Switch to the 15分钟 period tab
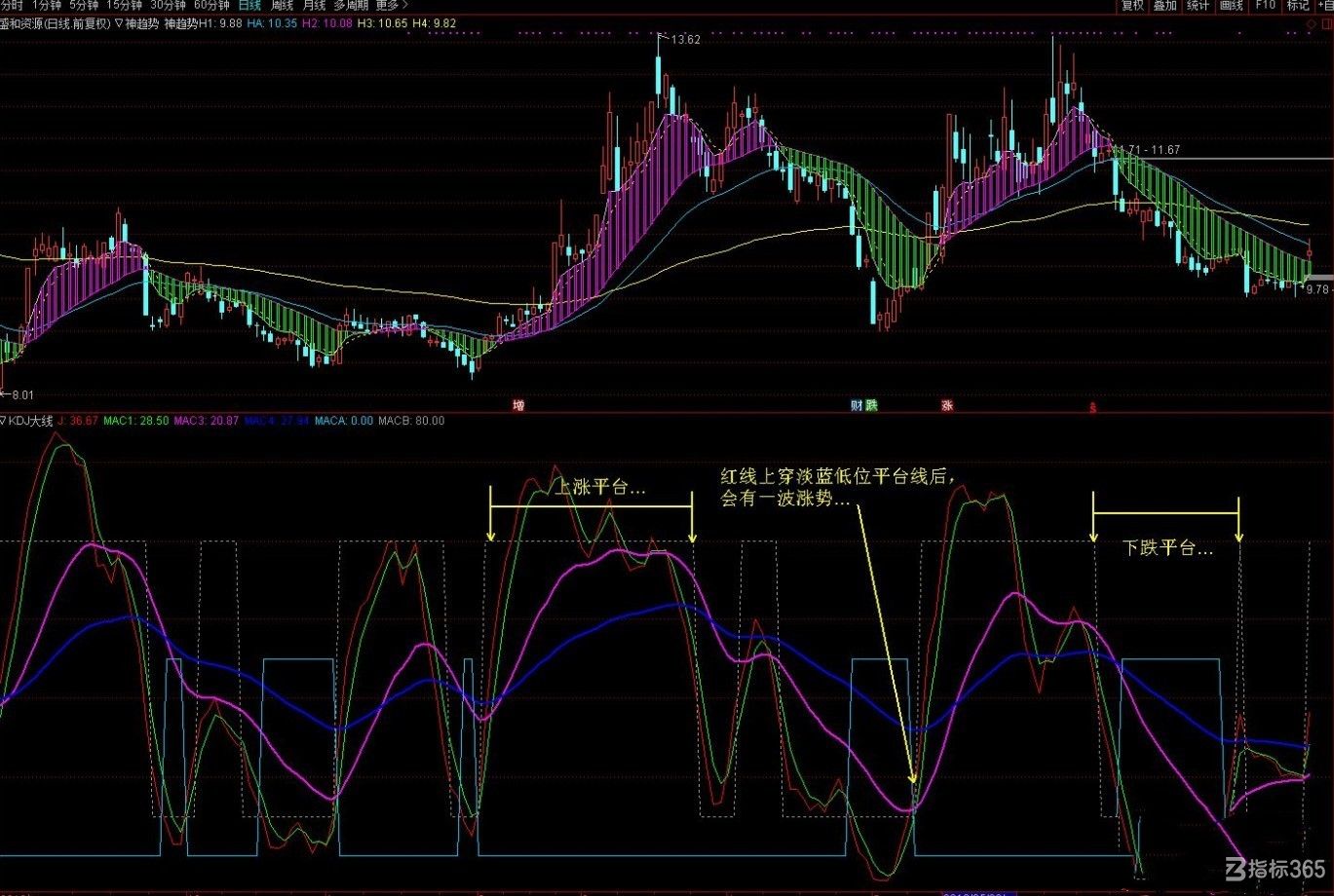This screenshot has height=896, width=1334. [x=124, y=5]
